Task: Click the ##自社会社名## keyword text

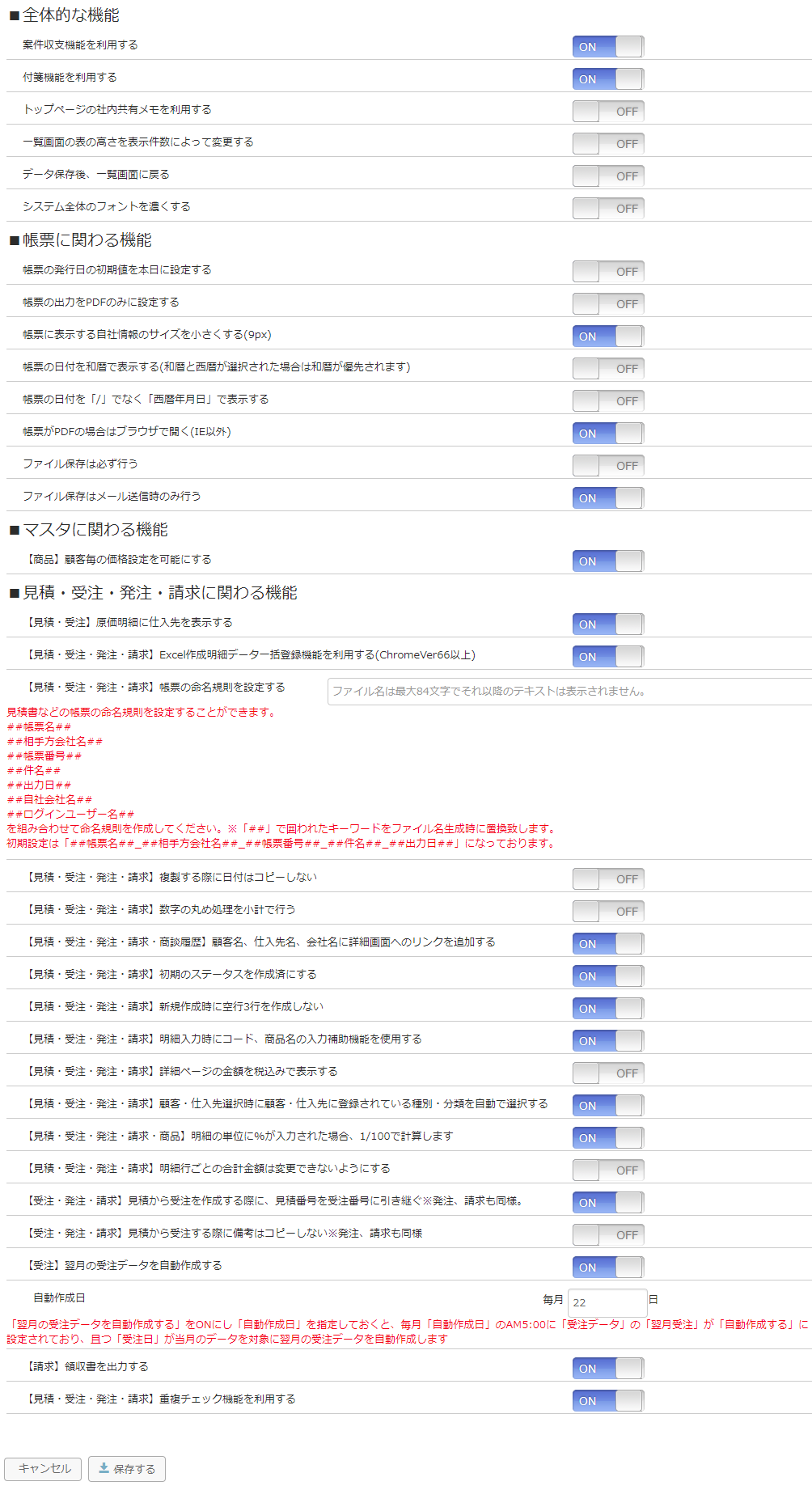Action: [x=49, y=800]
